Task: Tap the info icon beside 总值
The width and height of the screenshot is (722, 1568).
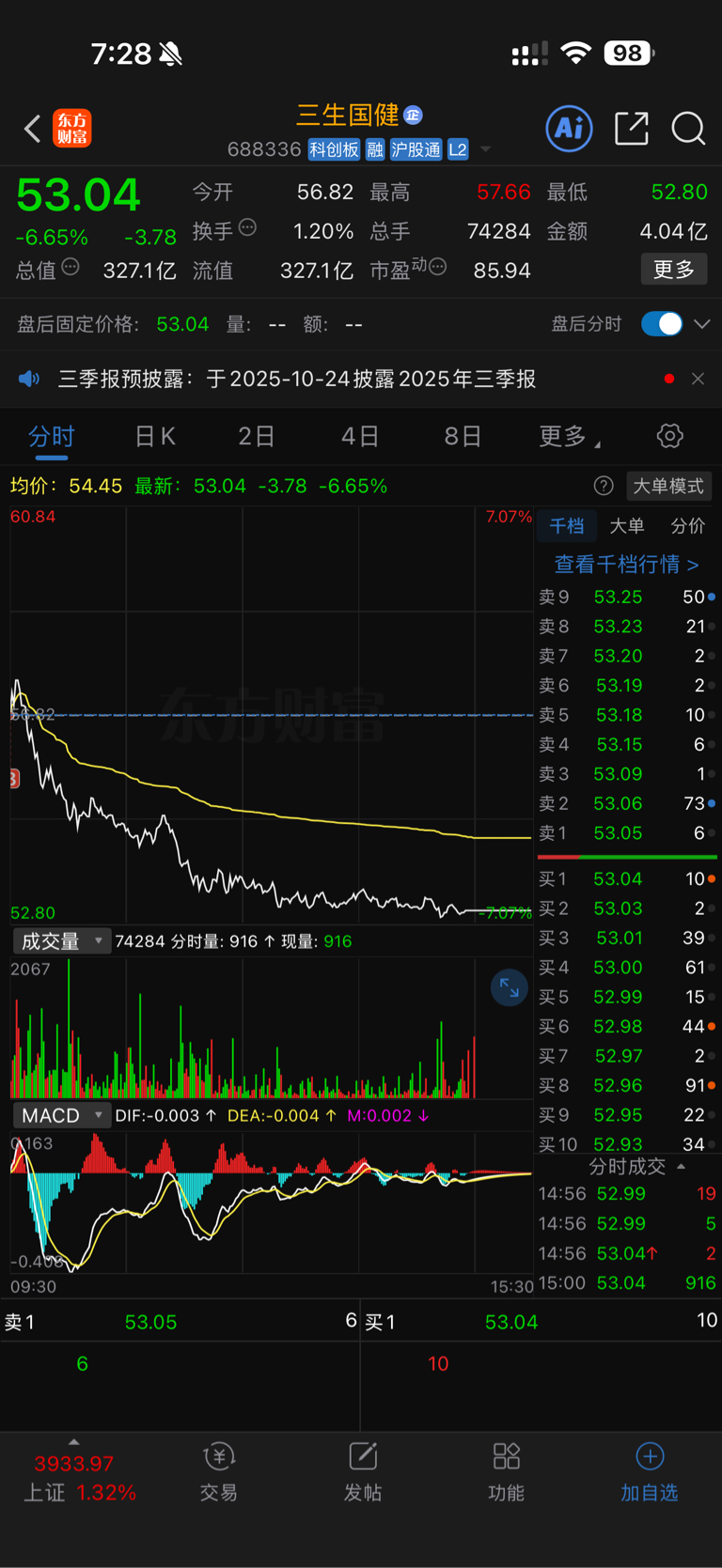Action: click(x=71, y=267)
